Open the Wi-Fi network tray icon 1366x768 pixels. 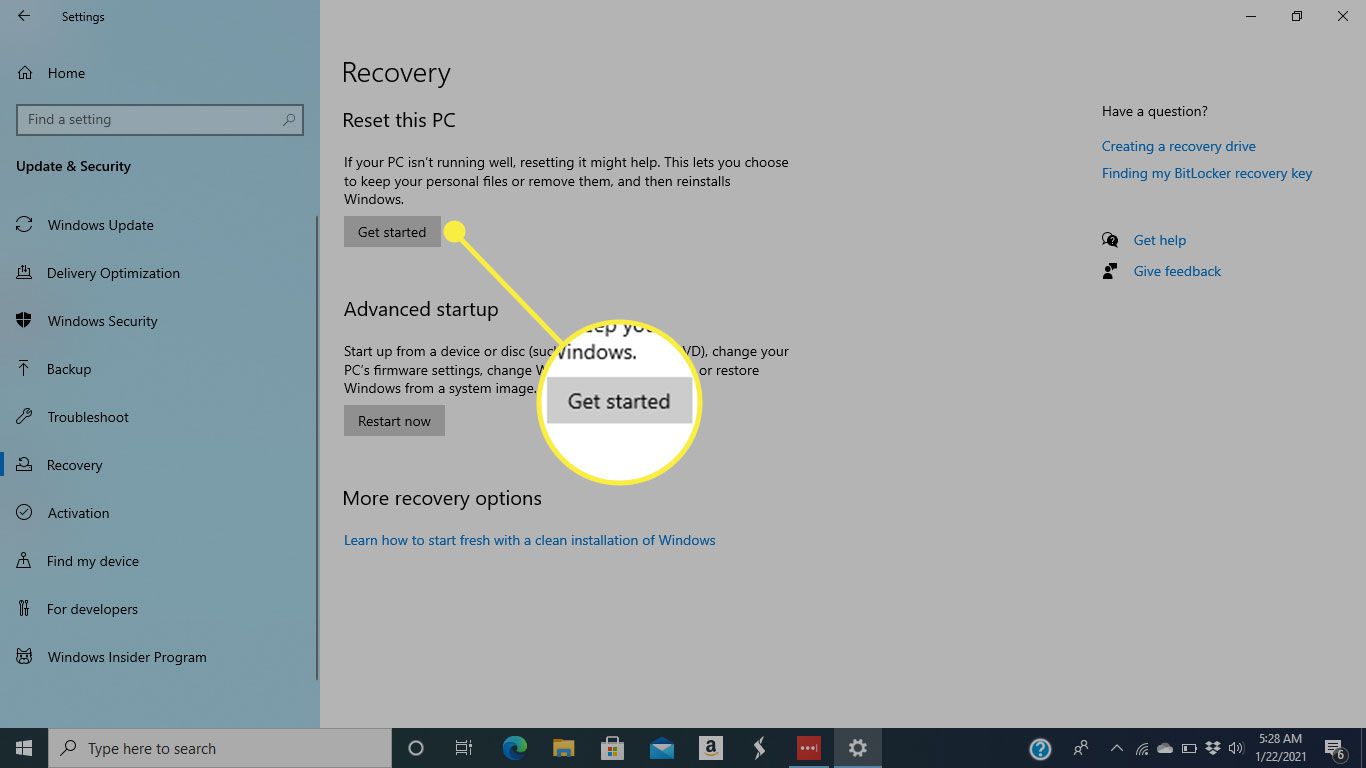1141,748
